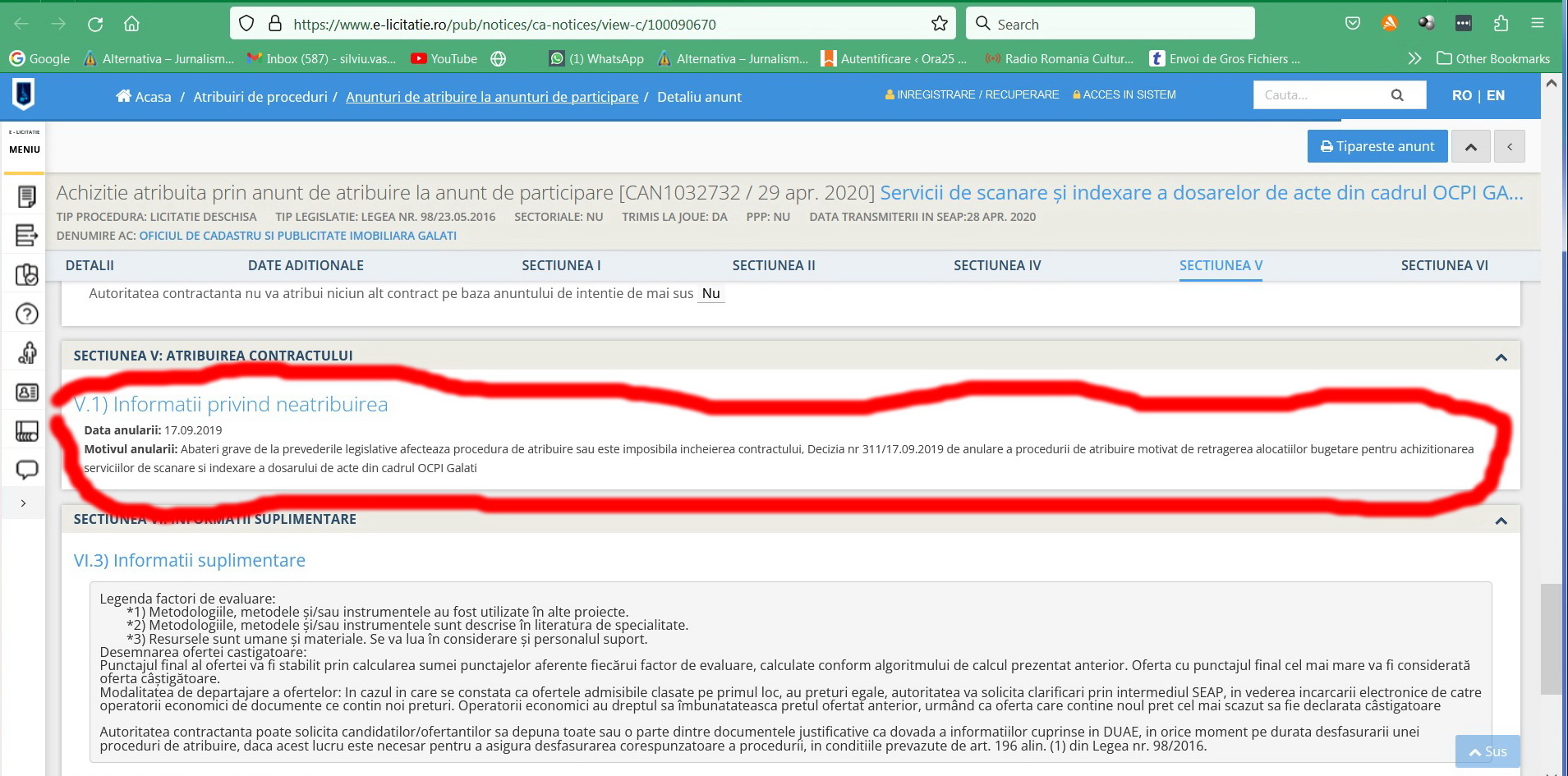This screenshot has height=776, width=1568.
Task: Collapse Sectiunea V Atribuirea Contractului panel
Action: (x=1501, y=357)
